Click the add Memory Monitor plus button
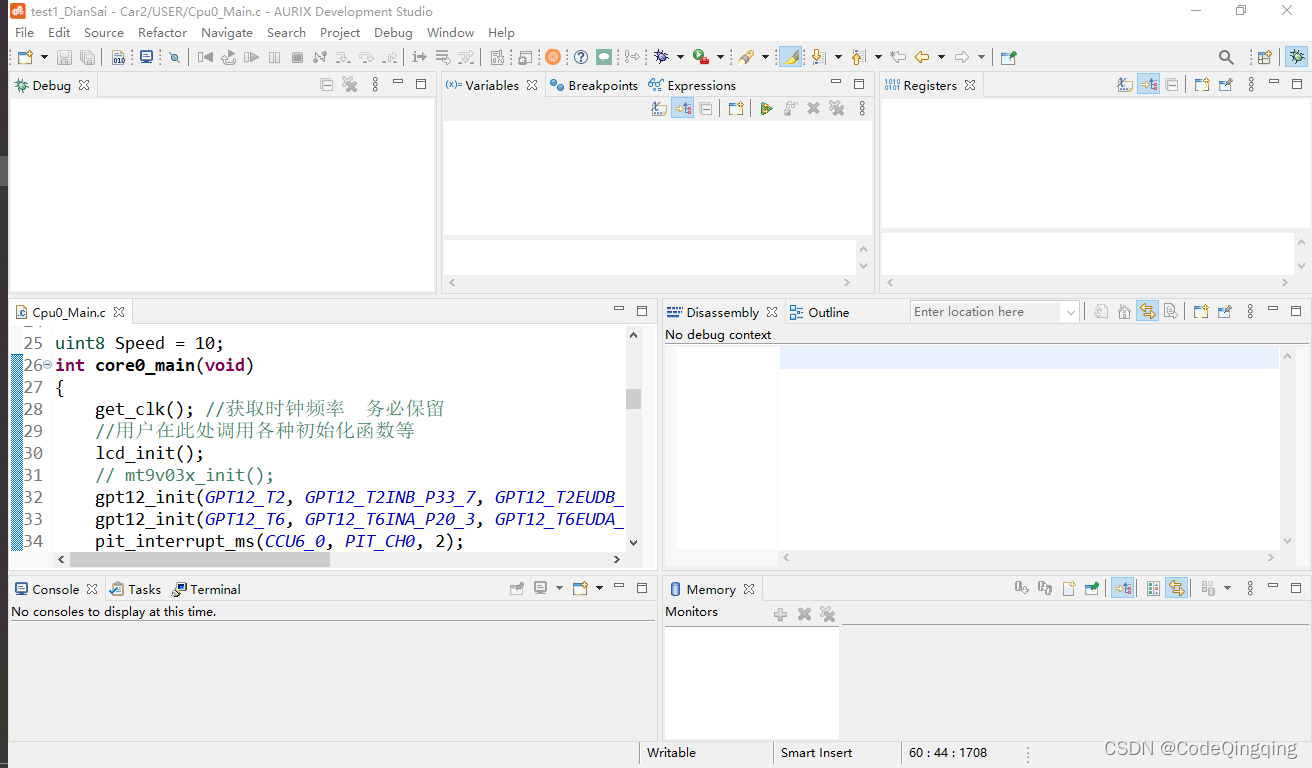The height and width of the screenshot is (768, 1312). click(x=780, y=613)
